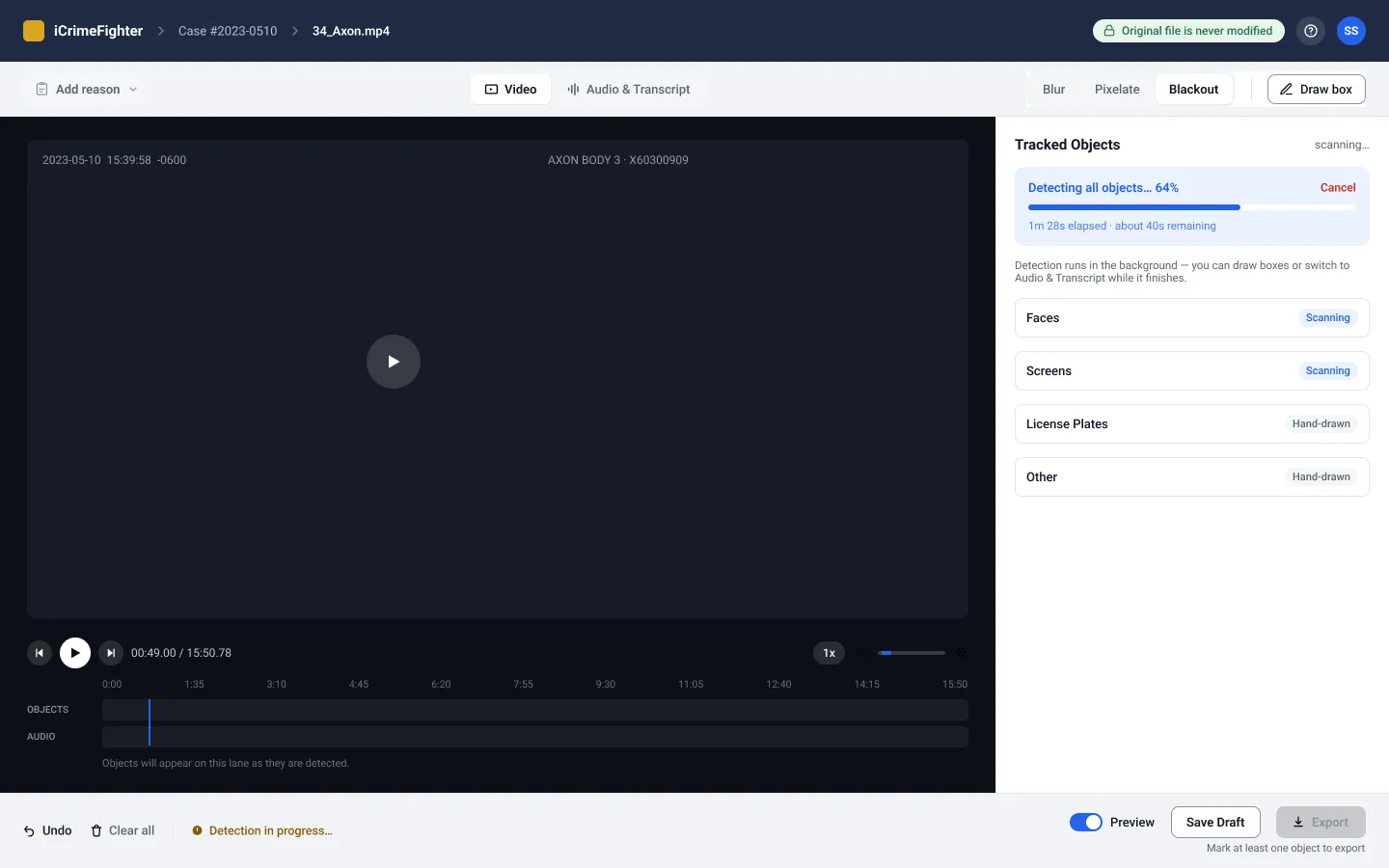This screenshot has width=1389, height=868.
Task: Switch to the Video tab
Action: [x=510, y=89]
